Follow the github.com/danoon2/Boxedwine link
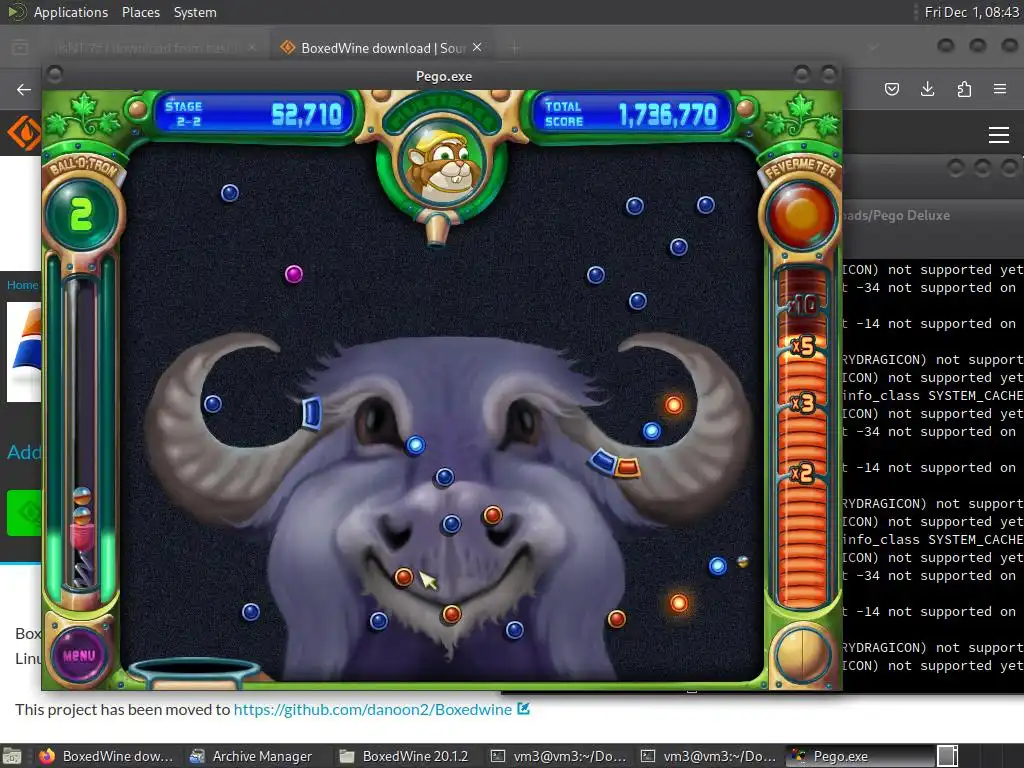 (x=373, y=709)
